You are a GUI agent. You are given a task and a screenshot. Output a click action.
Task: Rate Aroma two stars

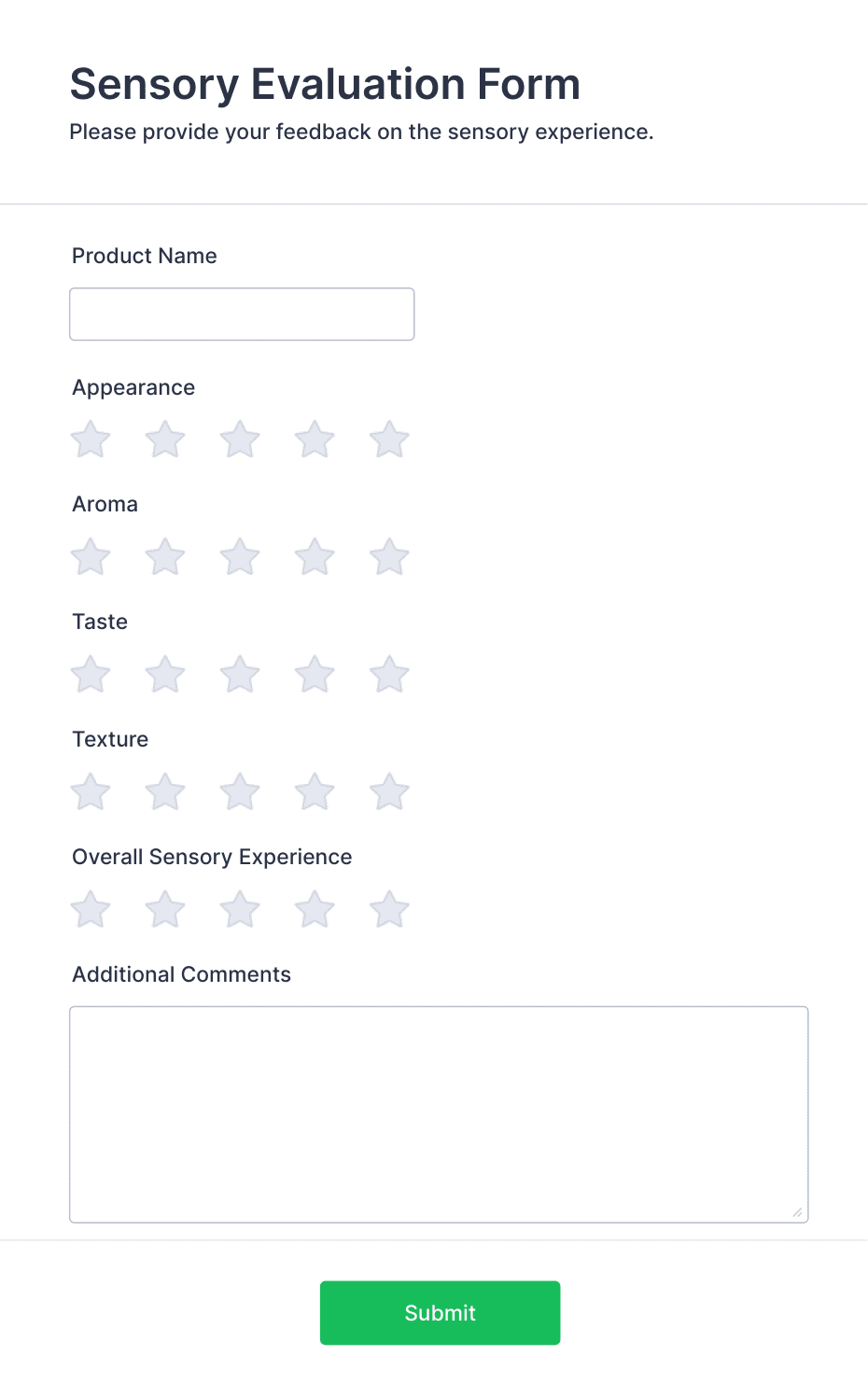click(x=164, y=556)
